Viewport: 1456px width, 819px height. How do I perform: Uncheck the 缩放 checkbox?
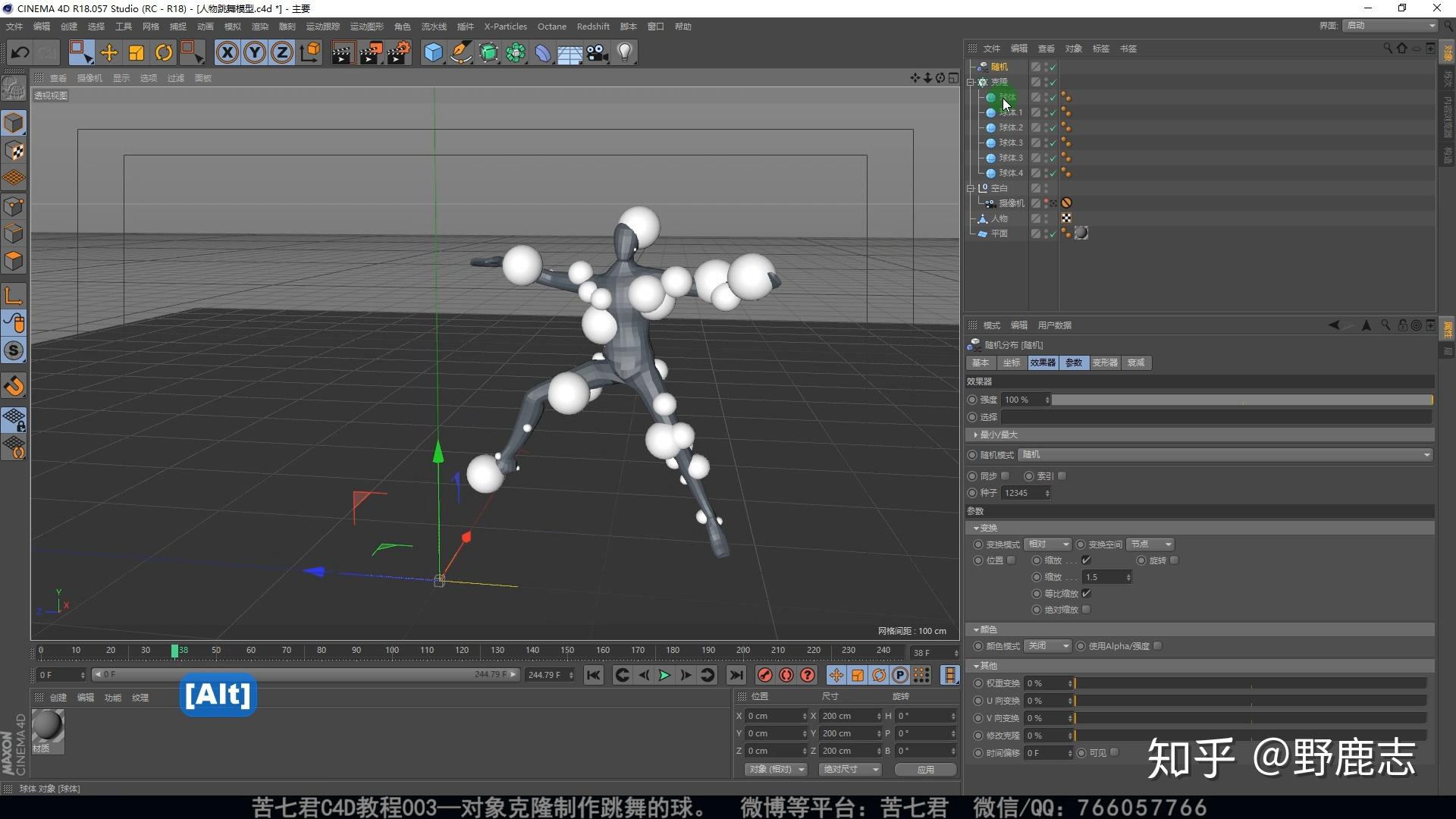1086,560
